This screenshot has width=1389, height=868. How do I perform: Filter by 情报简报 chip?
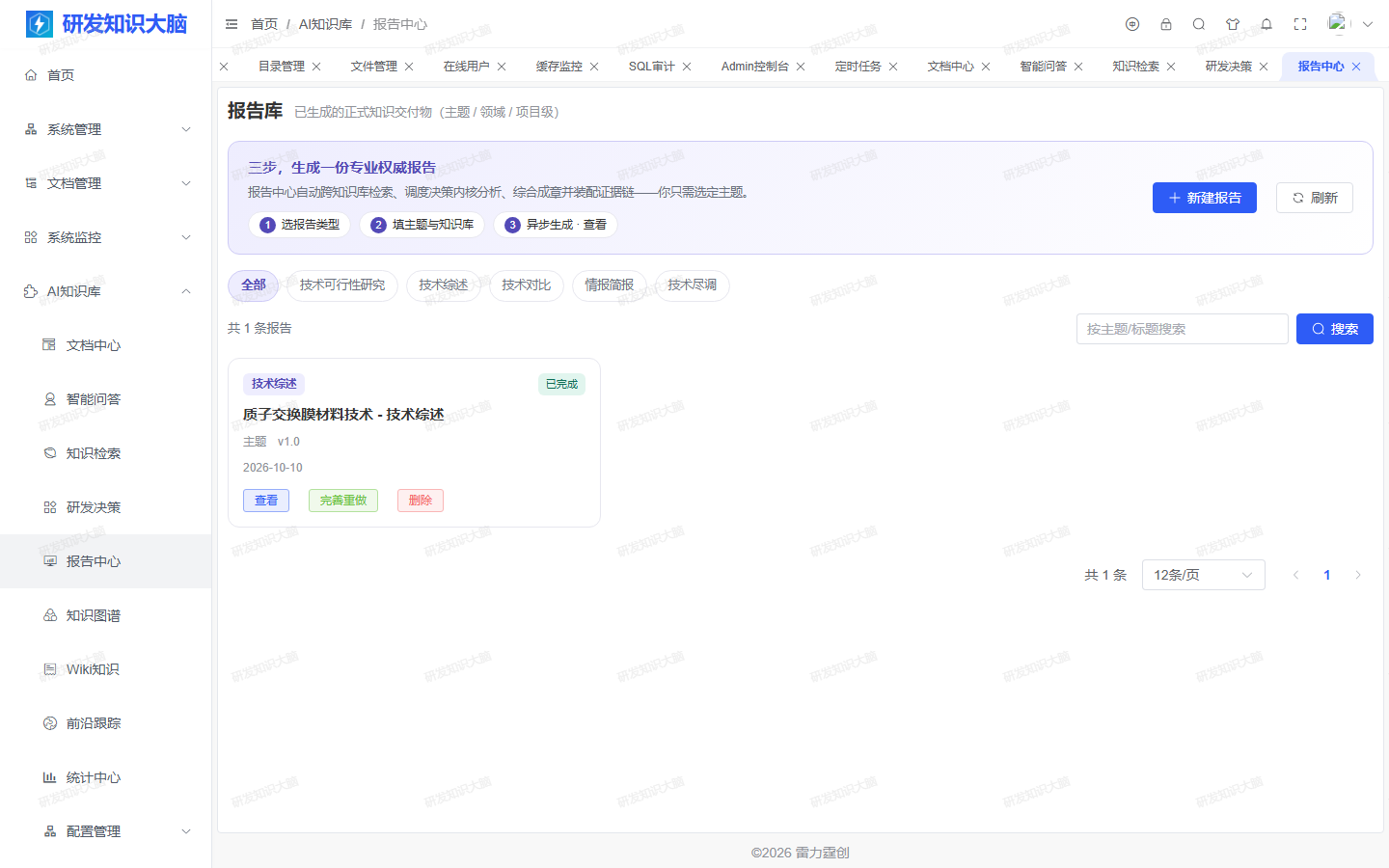(x=609, y=285)
